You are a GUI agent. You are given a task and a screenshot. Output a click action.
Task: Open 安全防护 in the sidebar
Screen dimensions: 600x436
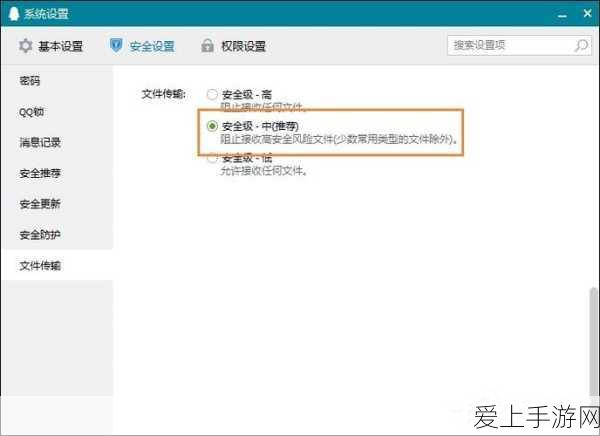pyautogui.click(x=57, y=234)
